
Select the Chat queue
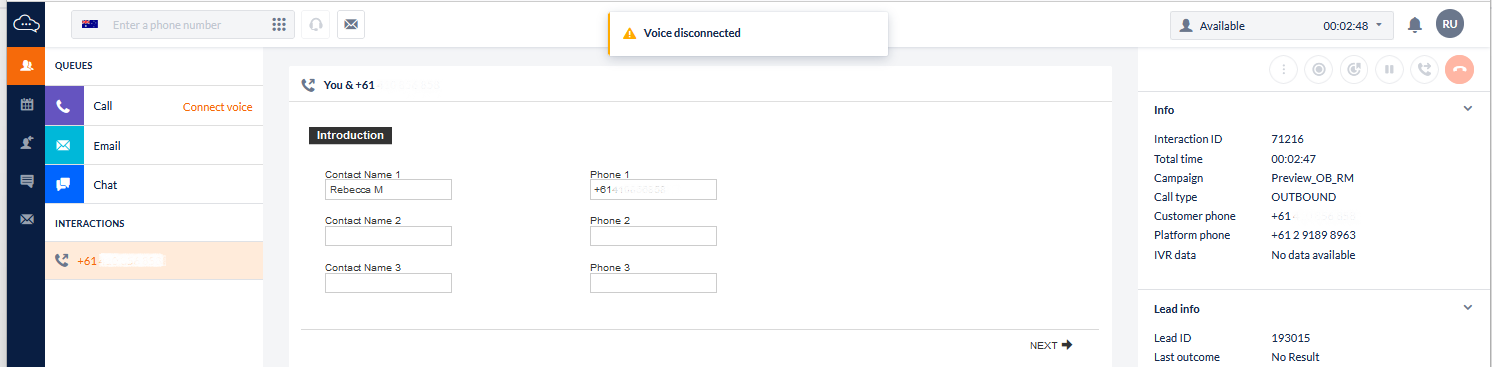click(154, 184)
